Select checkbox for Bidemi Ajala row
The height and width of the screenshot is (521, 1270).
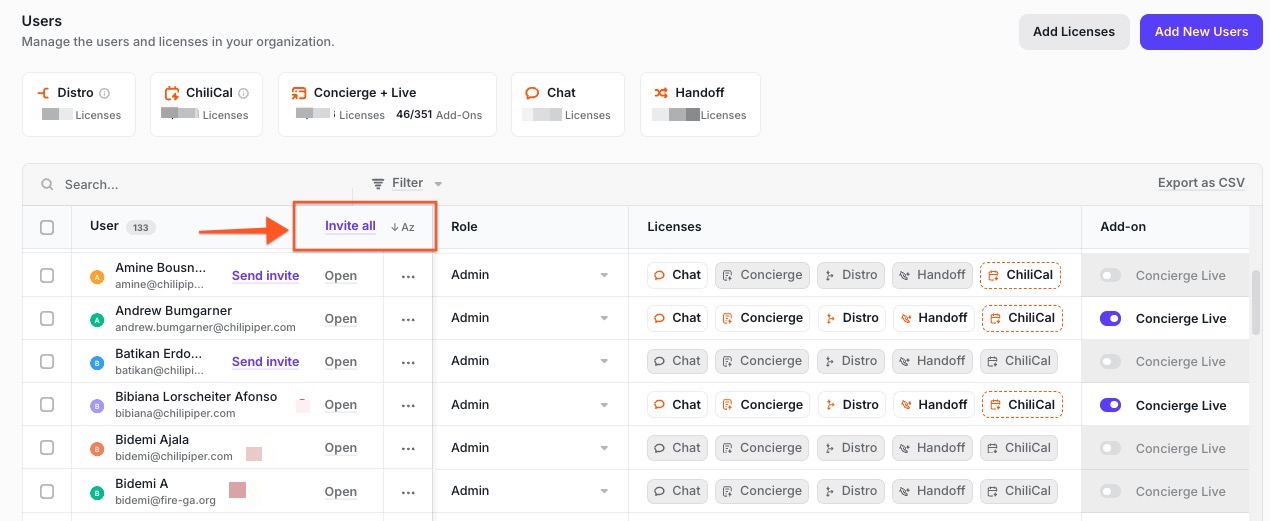click(47, 448)
